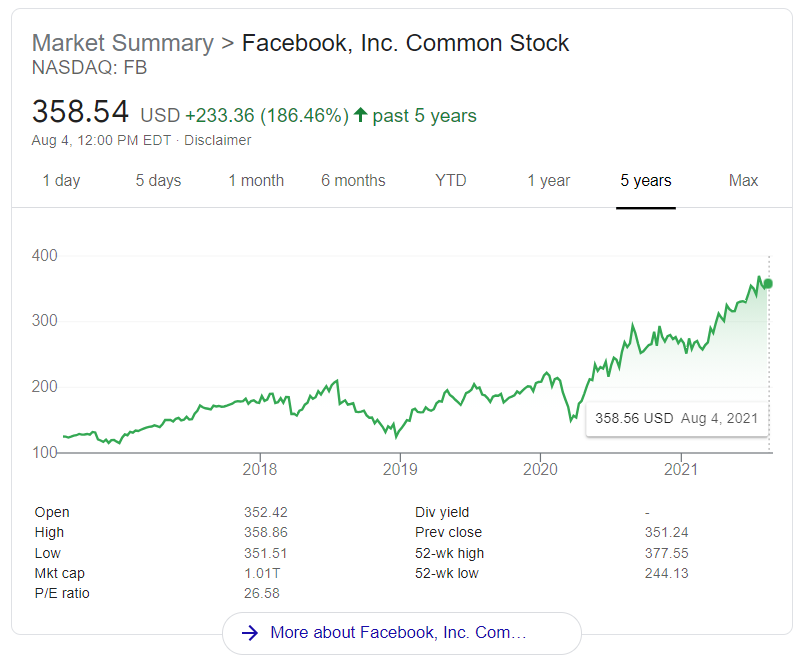The width and height of the screenshot is (806, 656).
Task: Open the Market Summary breadcrumb link
Action: pyautogui.click(x=123, y=43)
